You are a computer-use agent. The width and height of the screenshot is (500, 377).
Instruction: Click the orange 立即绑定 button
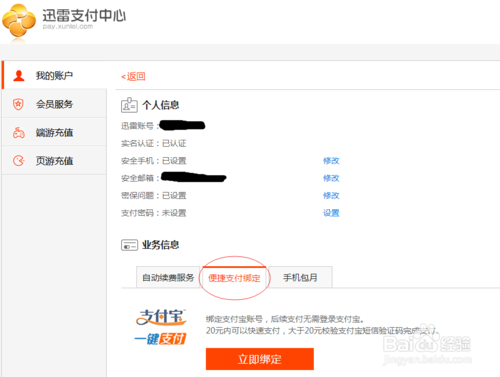[x=260, y=359]
